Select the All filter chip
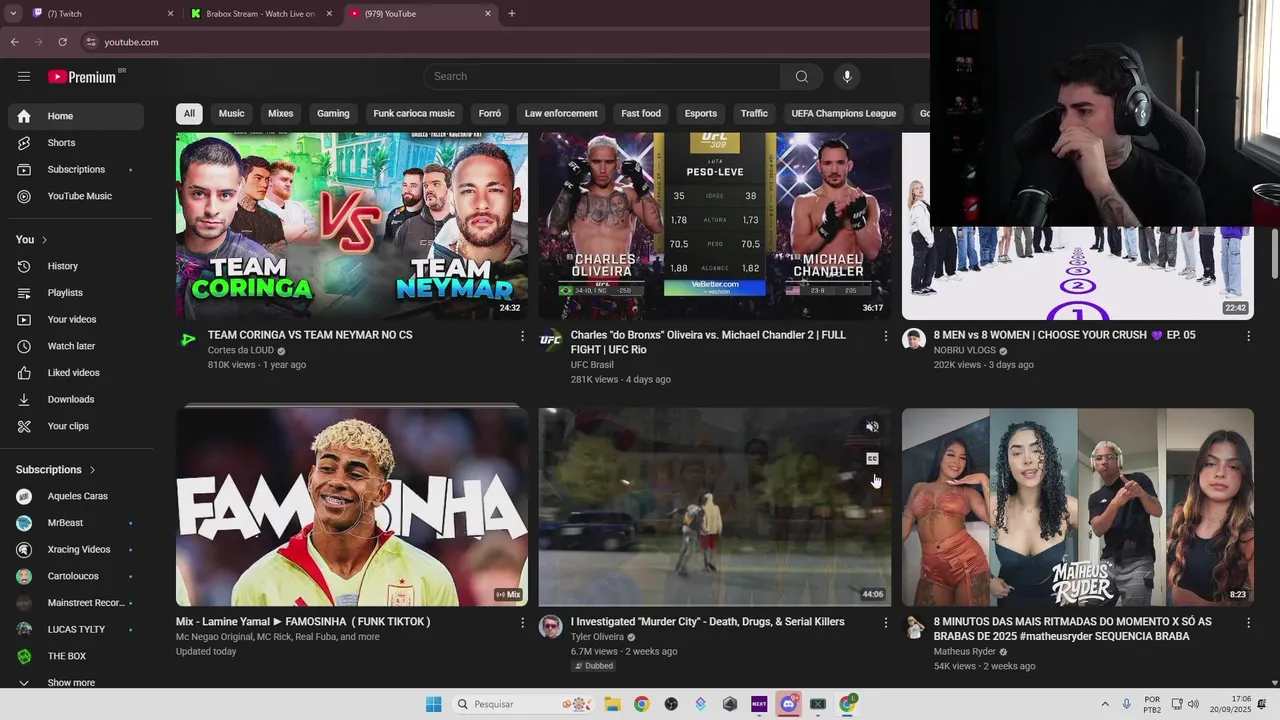Screen dimensions: 1280x720 189,114
